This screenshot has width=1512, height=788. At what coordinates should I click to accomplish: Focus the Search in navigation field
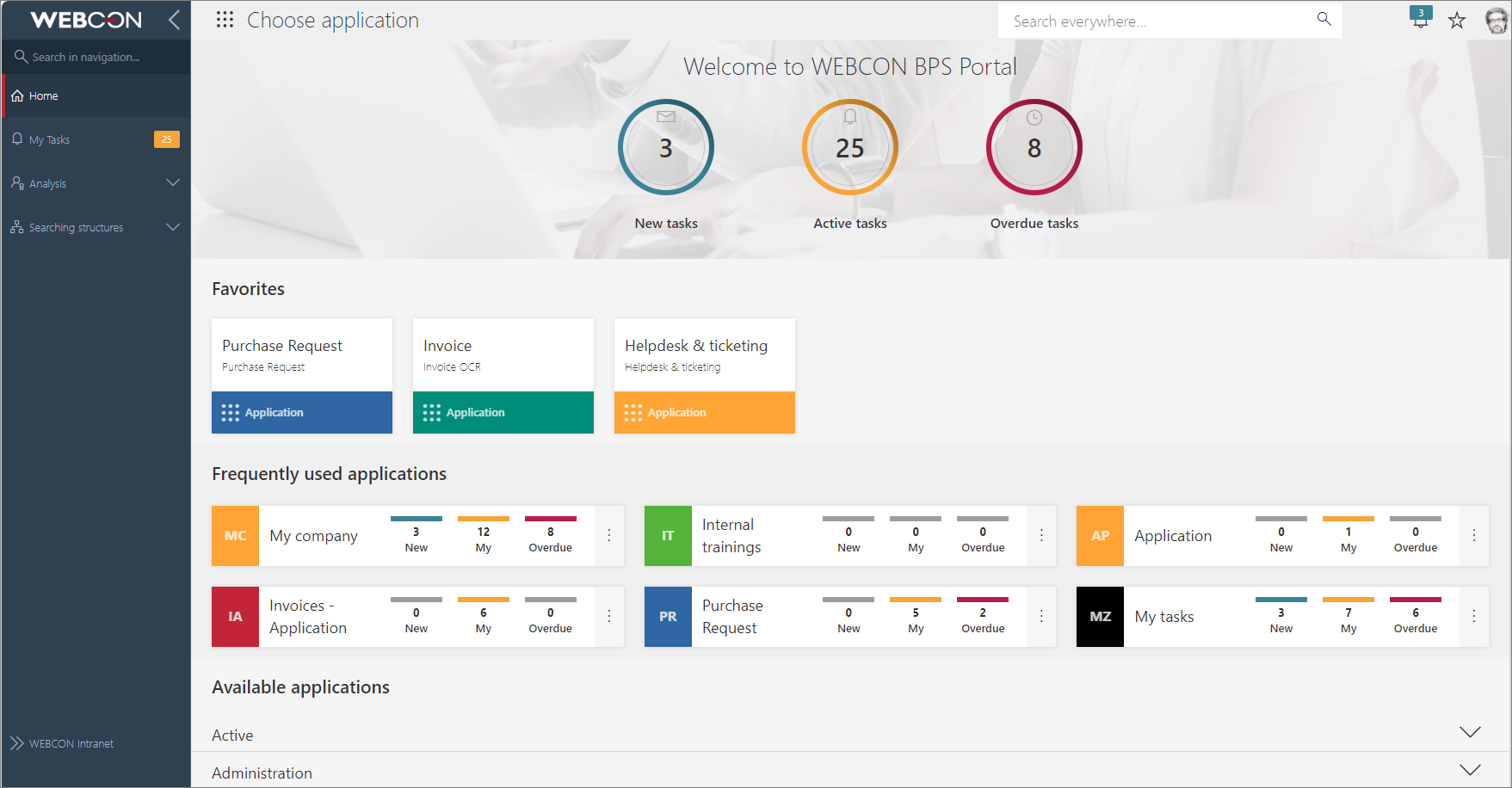(96, 57)
